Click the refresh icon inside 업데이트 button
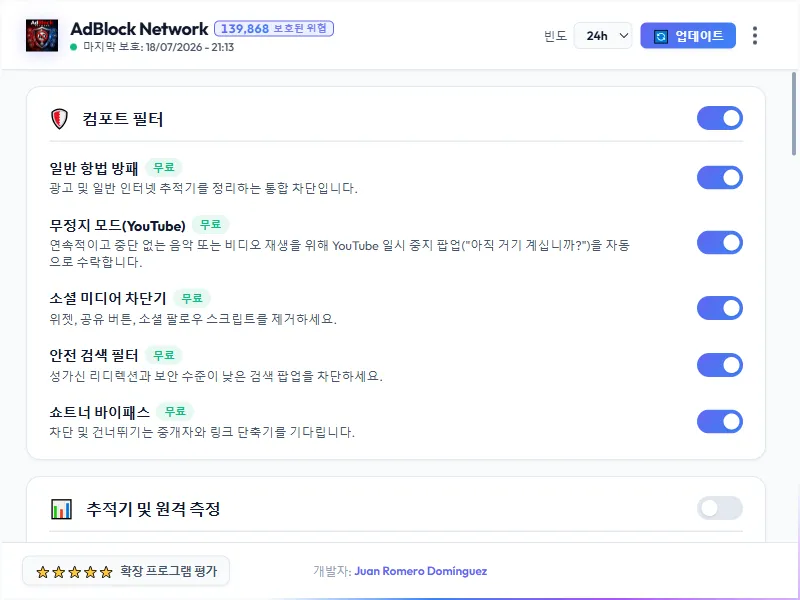This screenshot has width=800, height=600. pos(661,36)
